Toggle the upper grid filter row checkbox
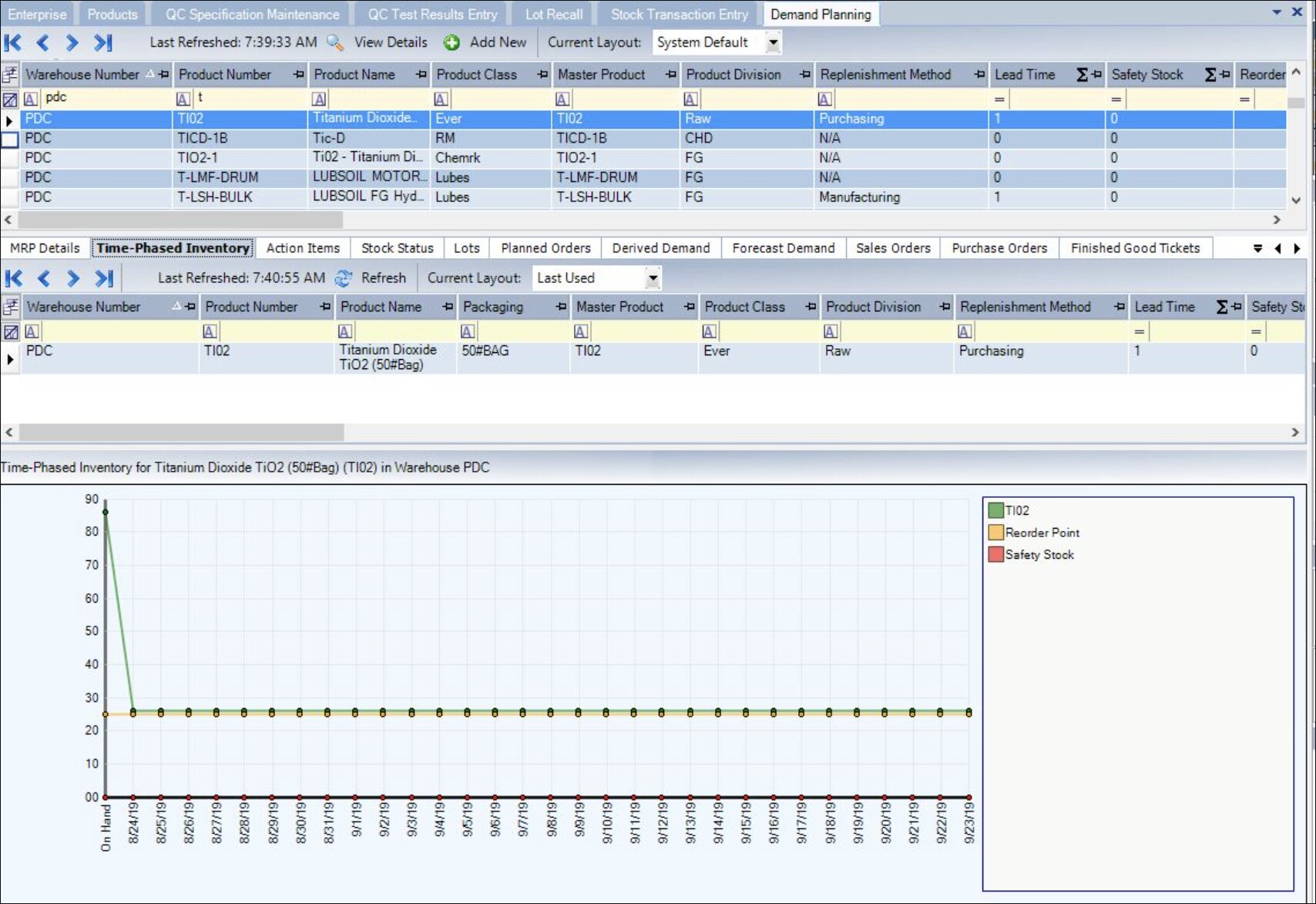Viewport: 1316px width, 904px height. (10, 99)
